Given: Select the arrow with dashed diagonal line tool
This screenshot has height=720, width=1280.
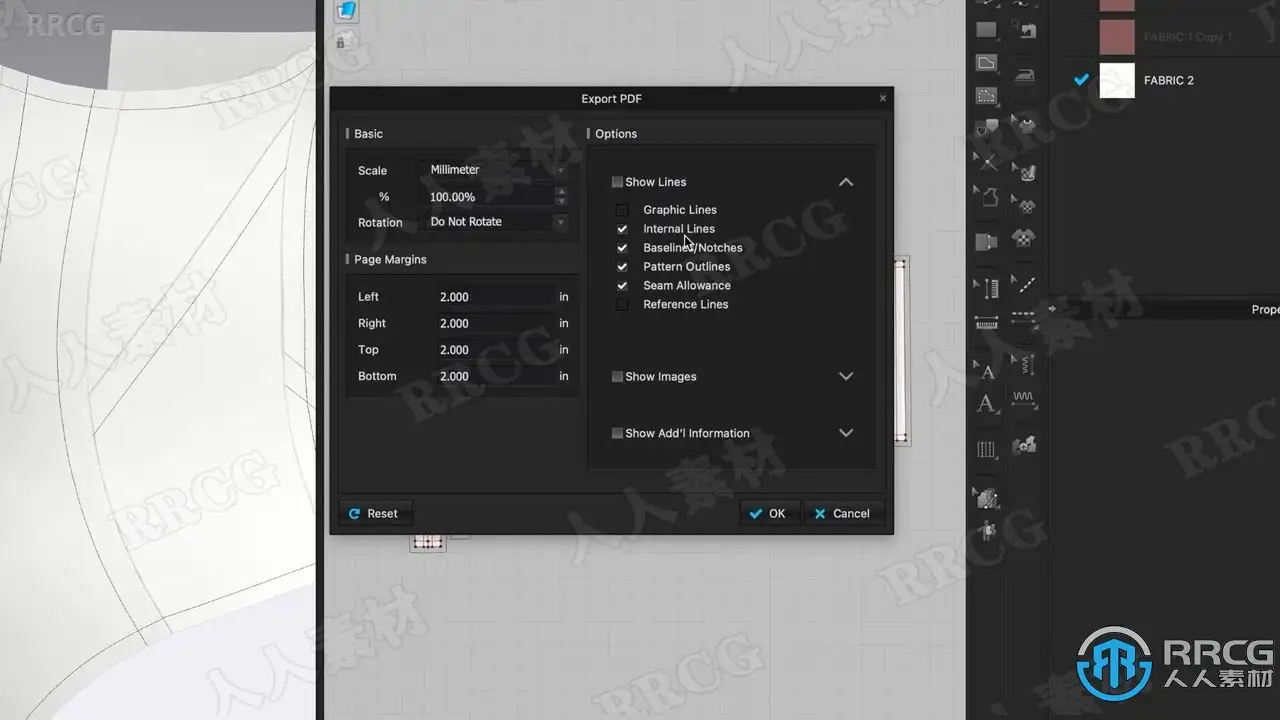Looking at the screenshot, I should tap(1025, 284).
